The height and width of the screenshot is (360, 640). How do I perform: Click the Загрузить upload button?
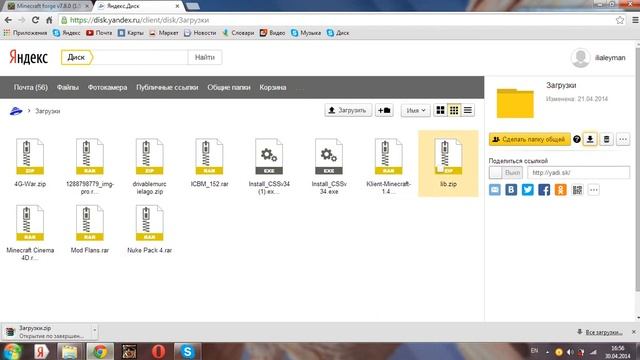(x=348, y=110)
